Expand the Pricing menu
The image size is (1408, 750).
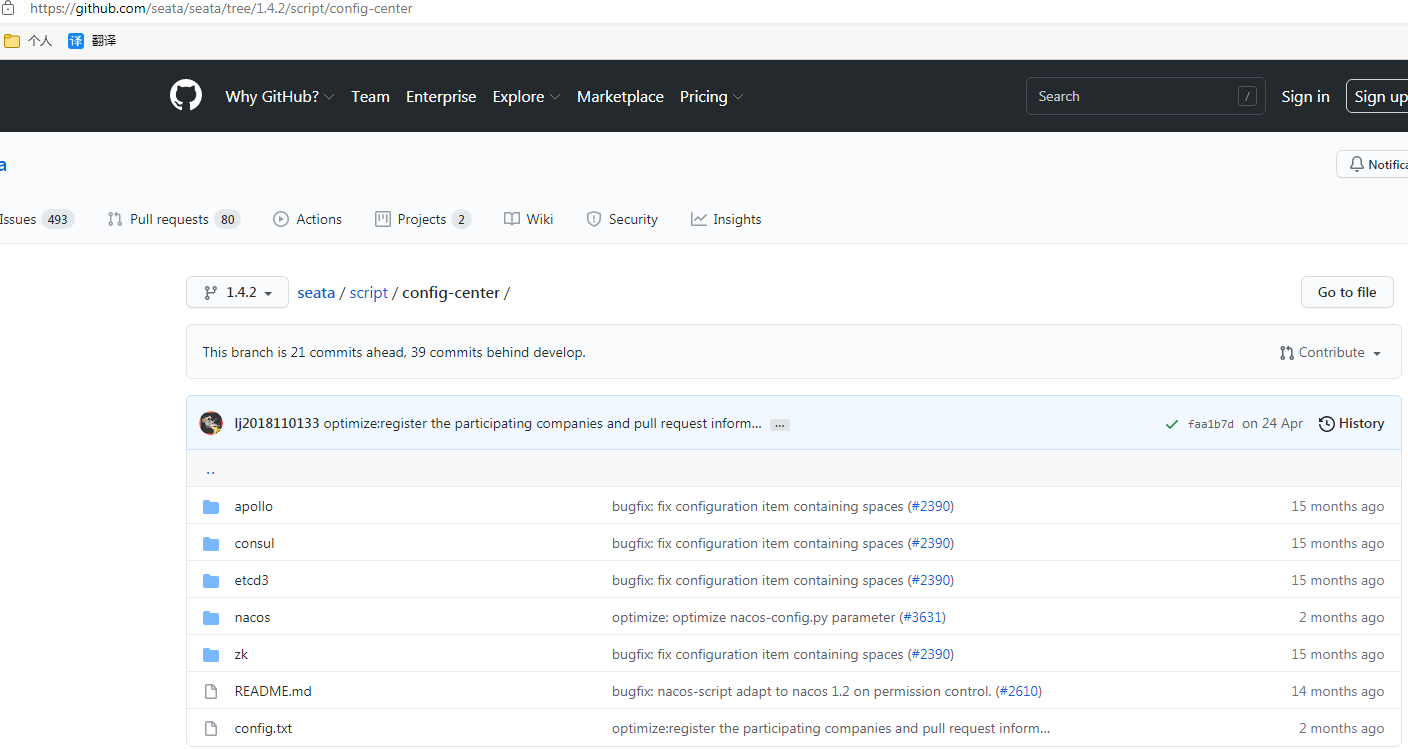point(712,97)
